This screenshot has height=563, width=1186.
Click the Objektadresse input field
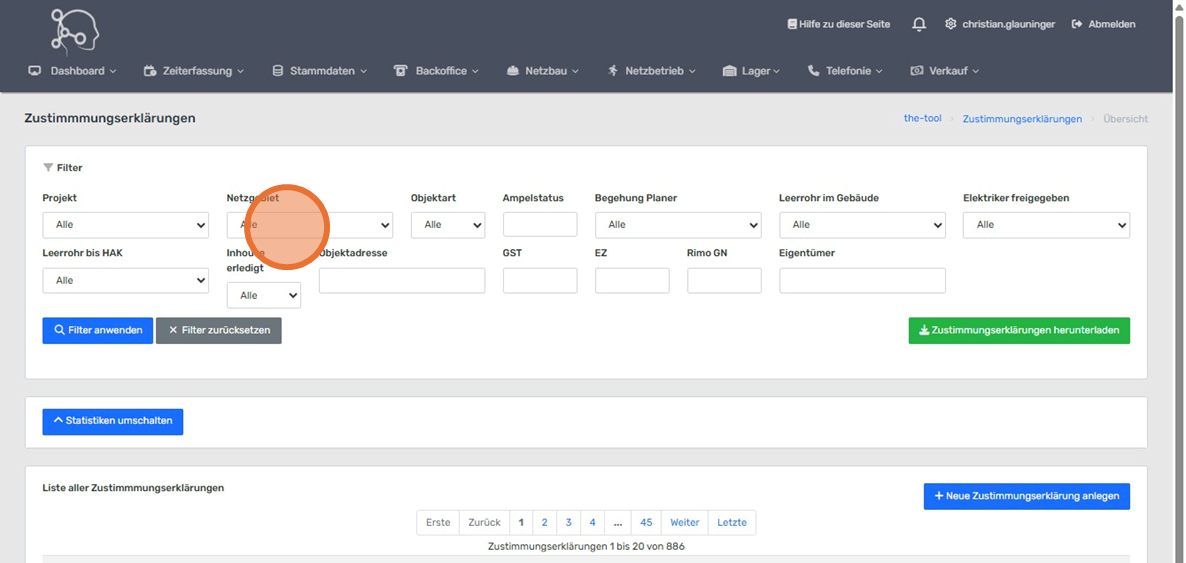point(401,281)
